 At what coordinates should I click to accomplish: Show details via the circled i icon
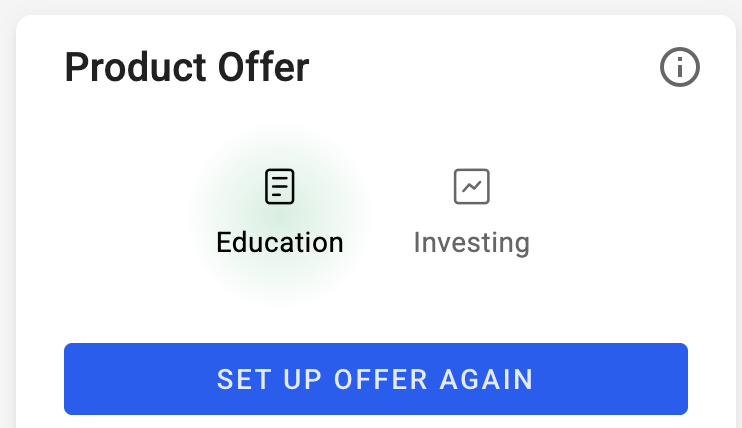point(680,67)
